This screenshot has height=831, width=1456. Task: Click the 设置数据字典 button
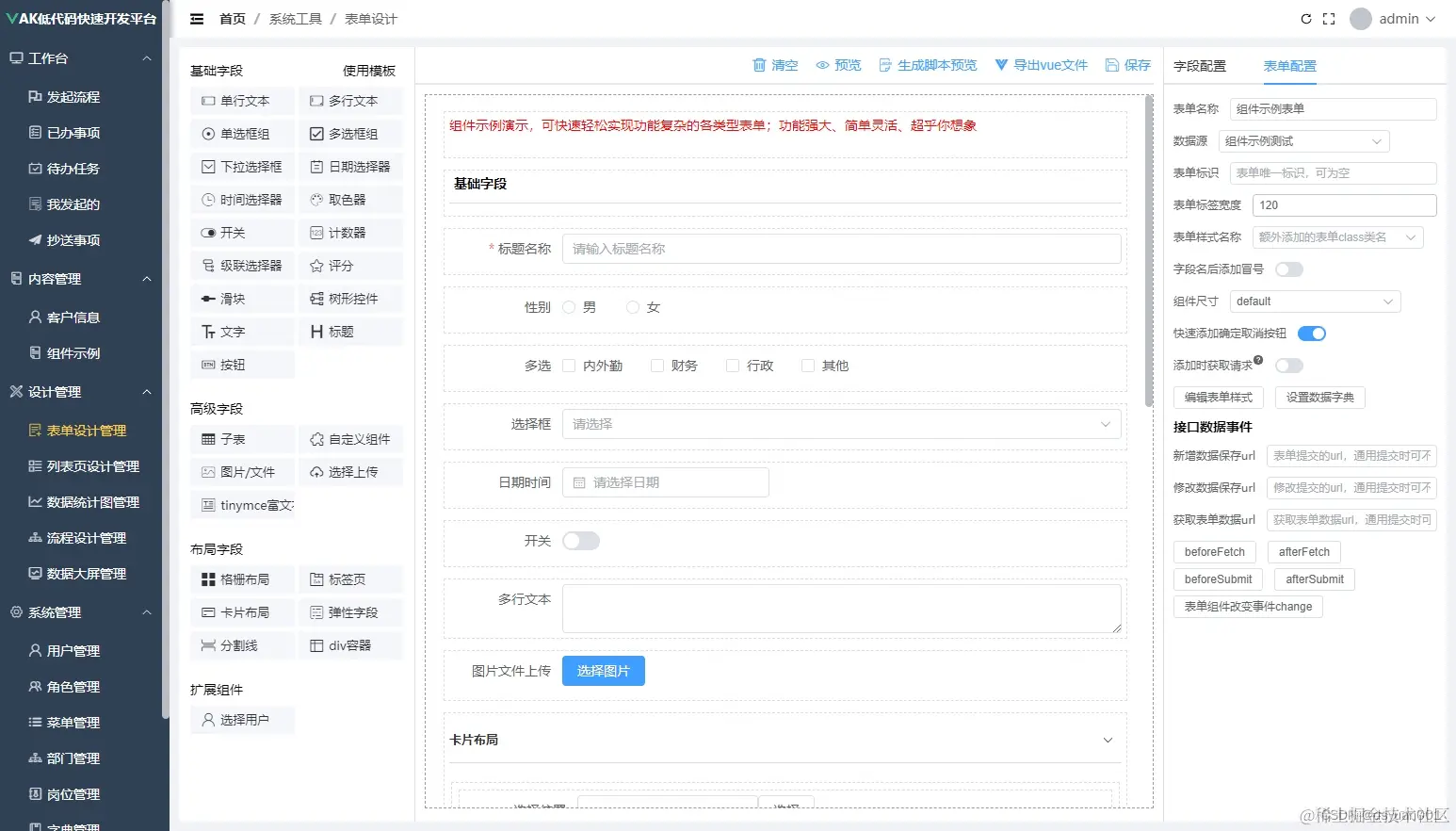(x=1319, y=397)
